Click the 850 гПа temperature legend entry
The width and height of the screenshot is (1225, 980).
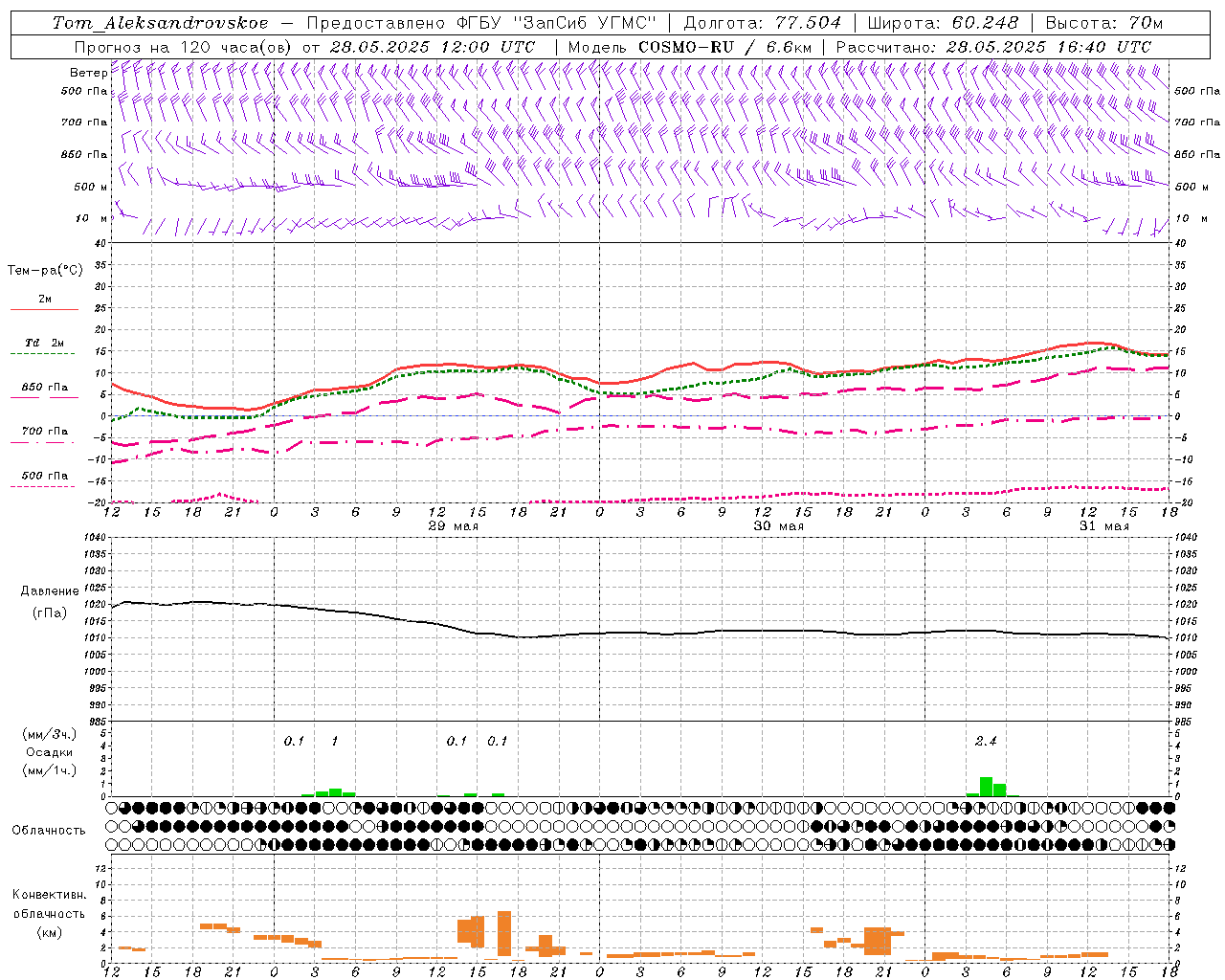(45, 387)
